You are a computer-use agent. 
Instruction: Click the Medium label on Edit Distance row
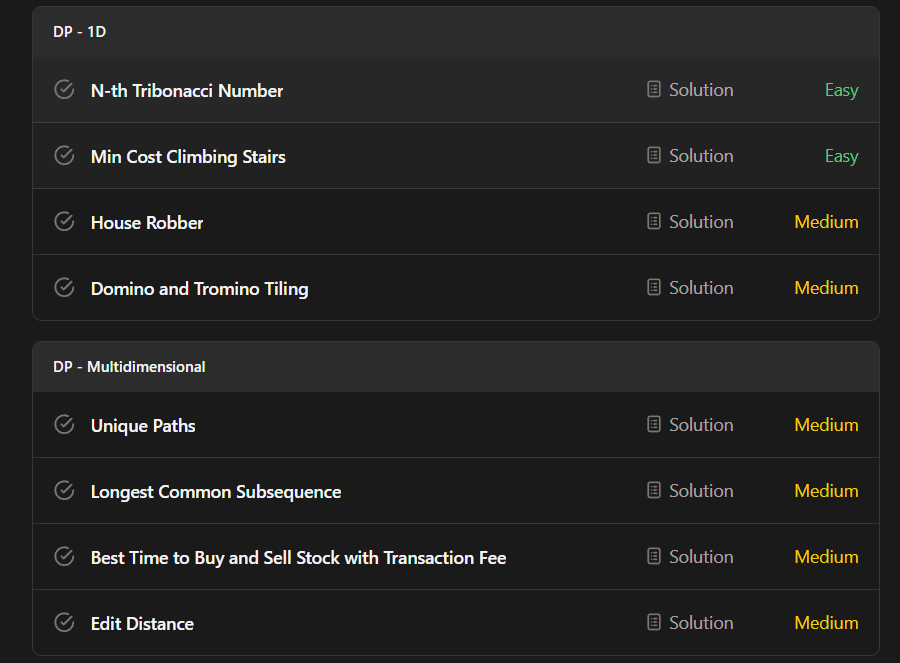[826, 623]
